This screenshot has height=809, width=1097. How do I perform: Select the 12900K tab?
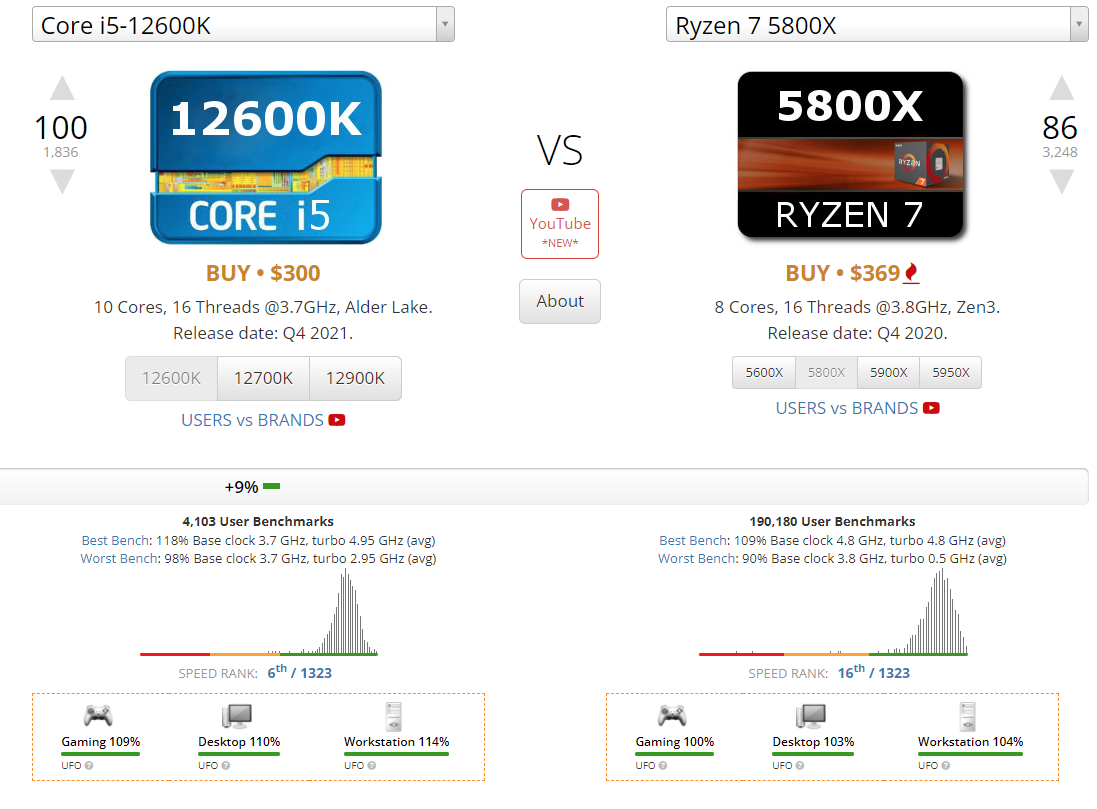click(x=355, y=379)
